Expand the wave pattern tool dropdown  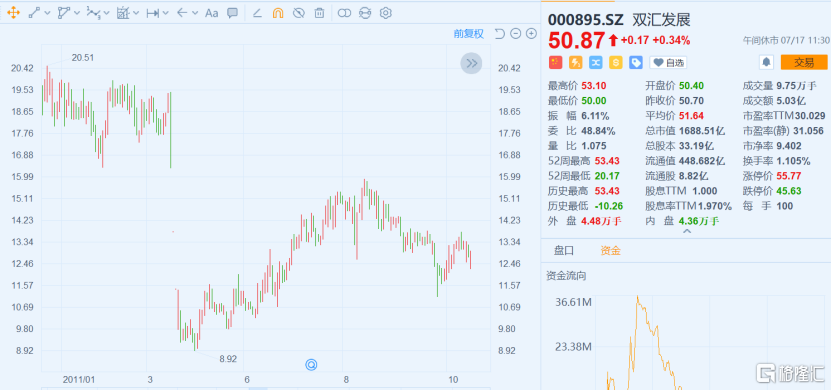(x=107, y=13)
